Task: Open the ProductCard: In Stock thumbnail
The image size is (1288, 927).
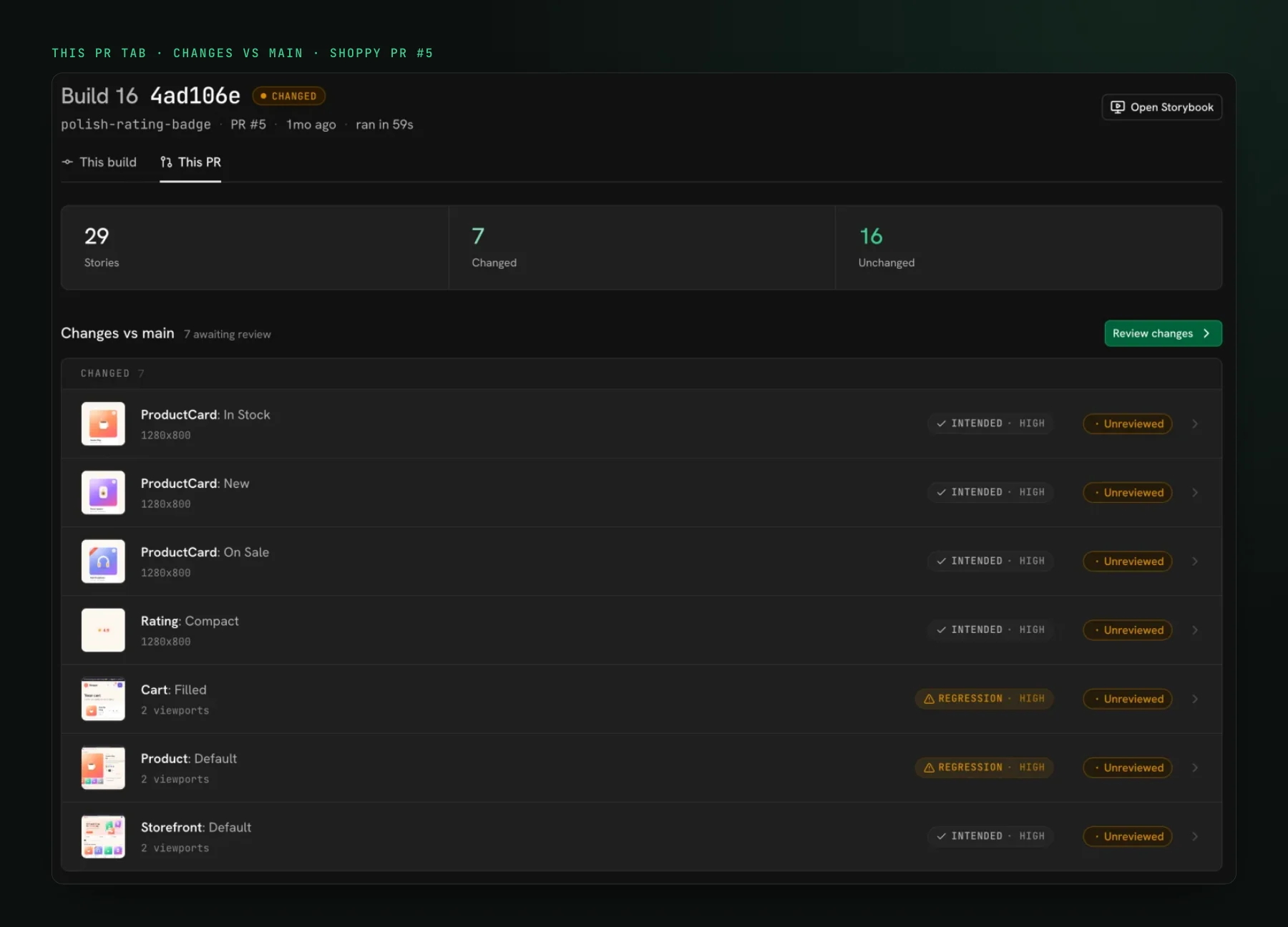Action: click(103, 423)
